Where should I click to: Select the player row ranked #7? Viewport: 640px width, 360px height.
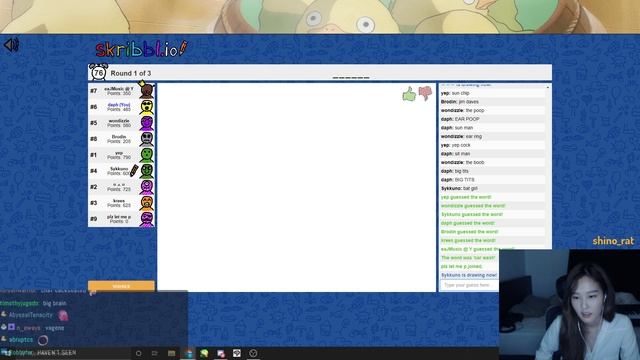[x=122, y=91]
